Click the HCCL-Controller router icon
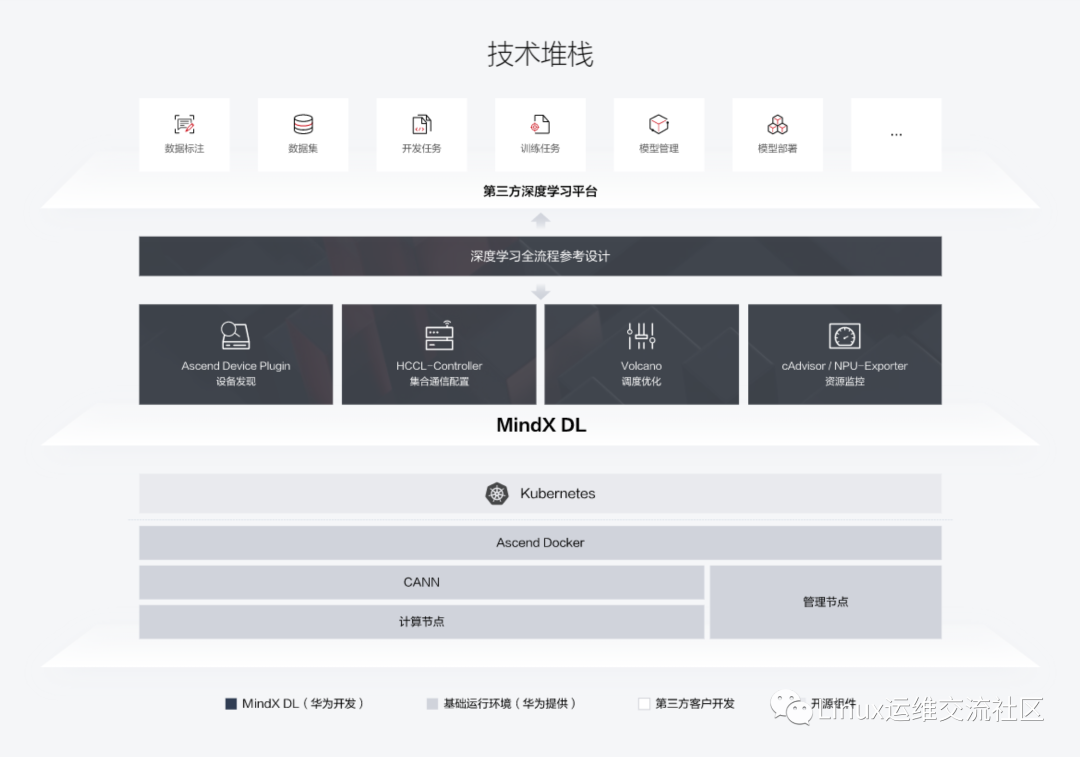1080x757 pixels. [x=439, y=336]
